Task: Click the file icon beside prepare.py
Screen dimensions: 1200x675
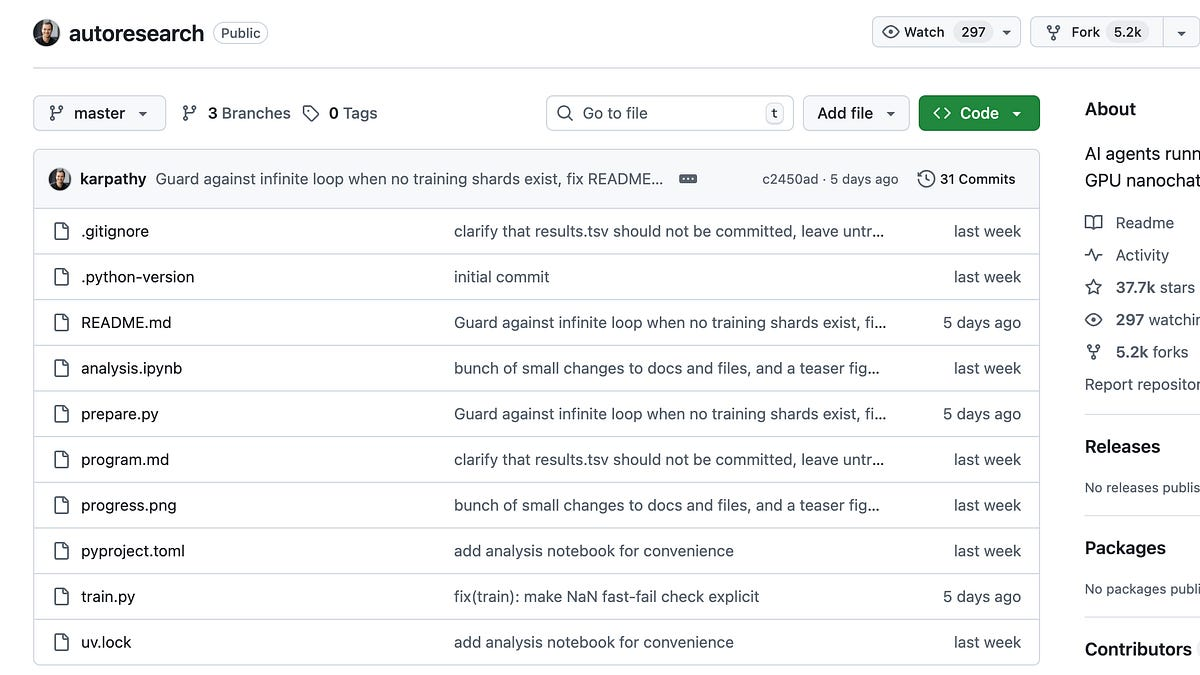Action: click(62, 414)
